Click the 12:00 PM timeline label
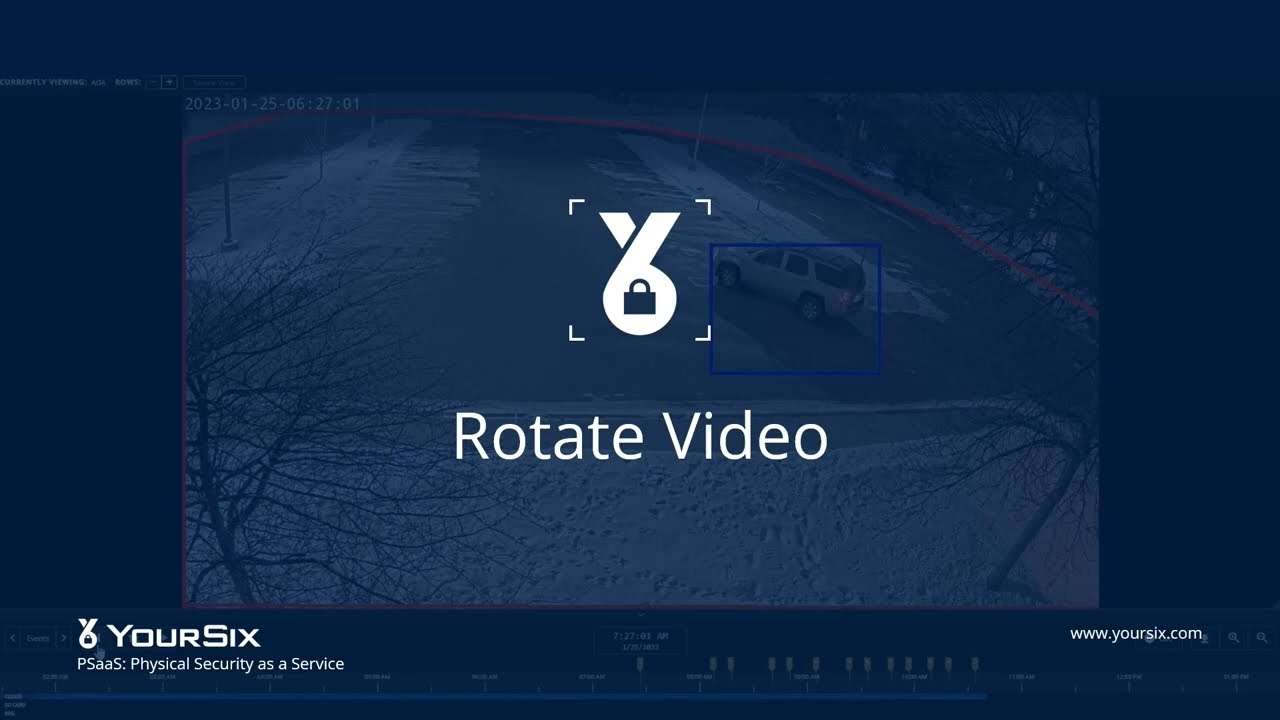Viewport: 1280px width, 720px height. click(x=1128, y=677)
